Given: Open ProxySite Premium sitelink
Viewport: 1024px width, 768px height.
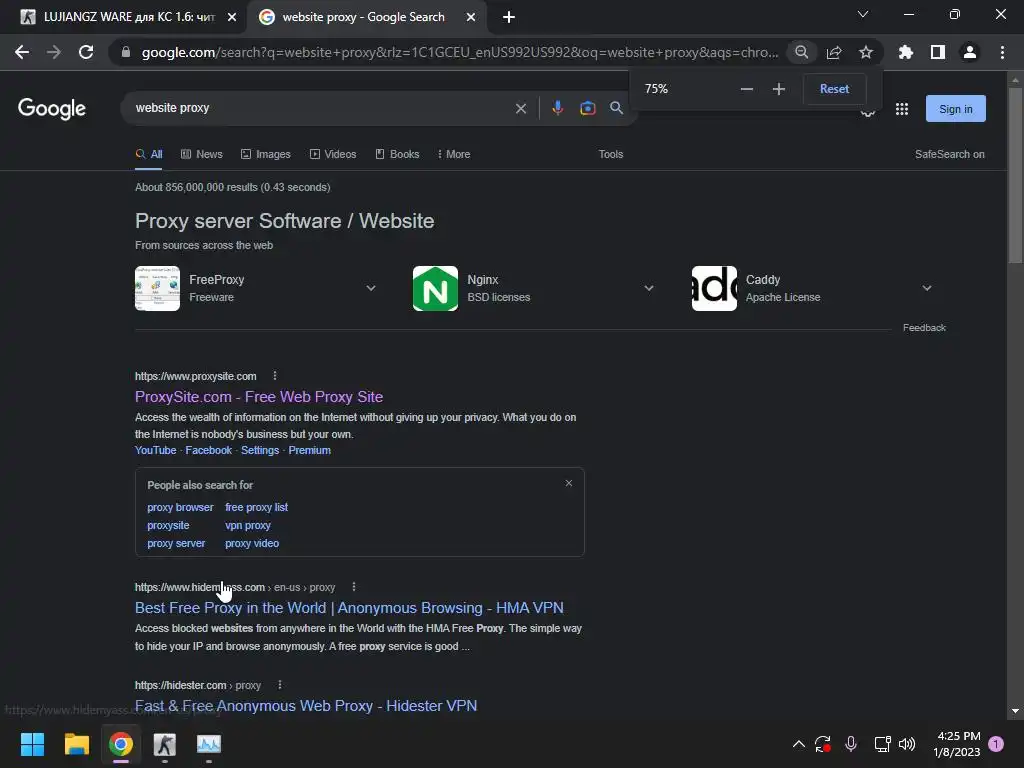Looking at the screenshot, I should [x=310, y=450].
